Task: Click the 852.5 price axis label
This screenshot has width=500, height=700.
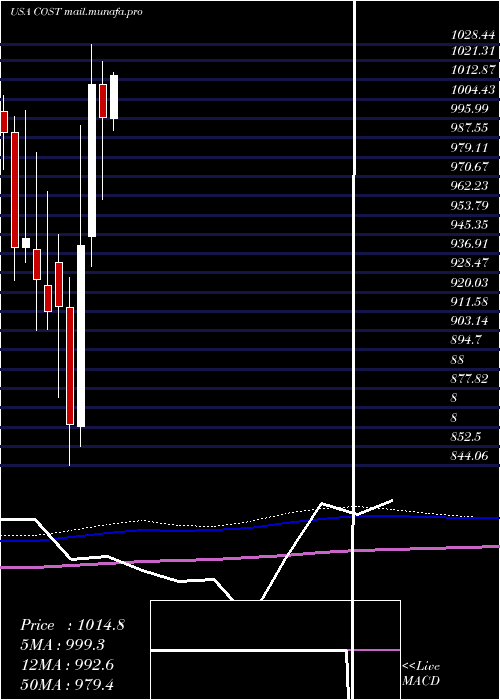Action: [x=466, y=436]
